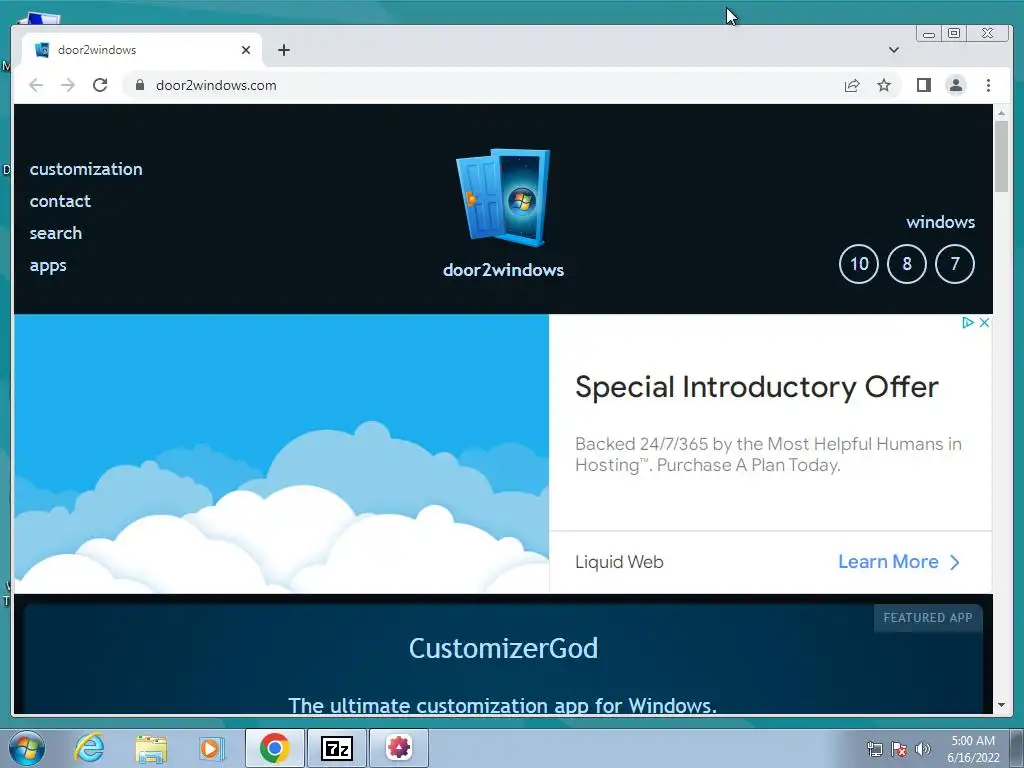The width and height of the screenshot is (1024, 768).
Task: Select the Windows 10 circle button
Action: point(858,264)
